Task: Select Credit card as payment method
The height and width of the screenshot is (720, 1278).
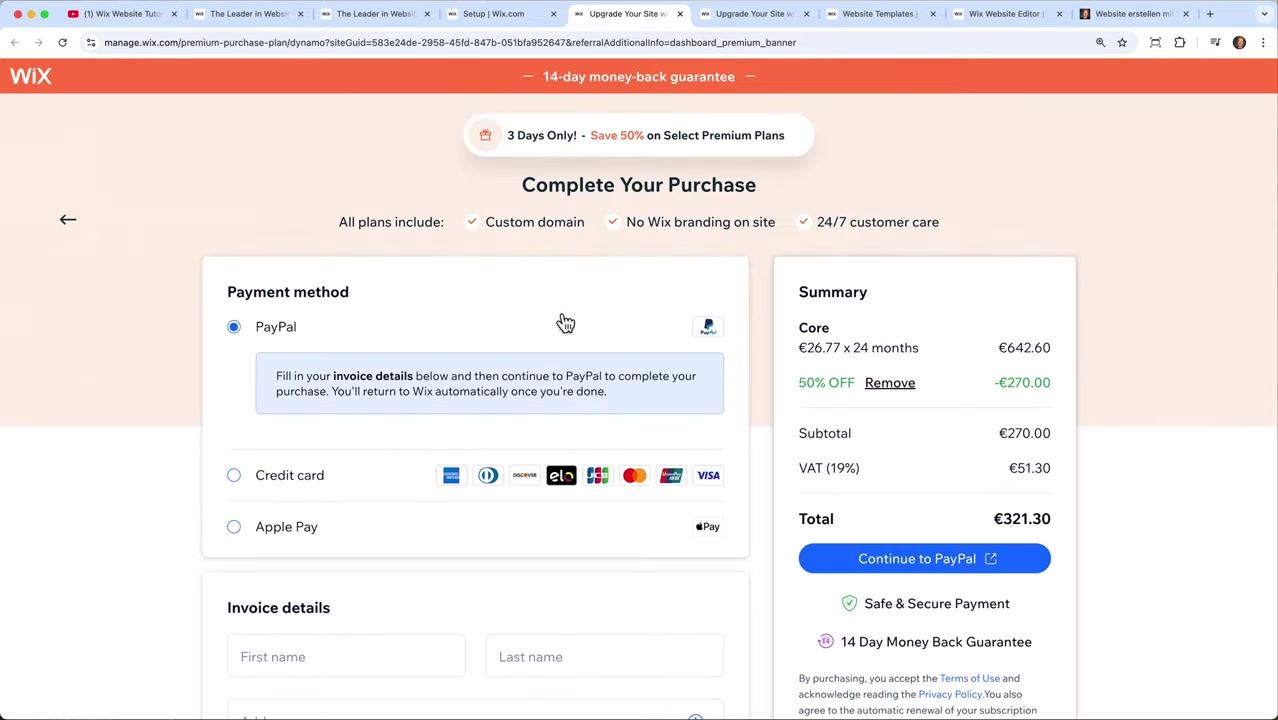Action: tap(234, 476)
